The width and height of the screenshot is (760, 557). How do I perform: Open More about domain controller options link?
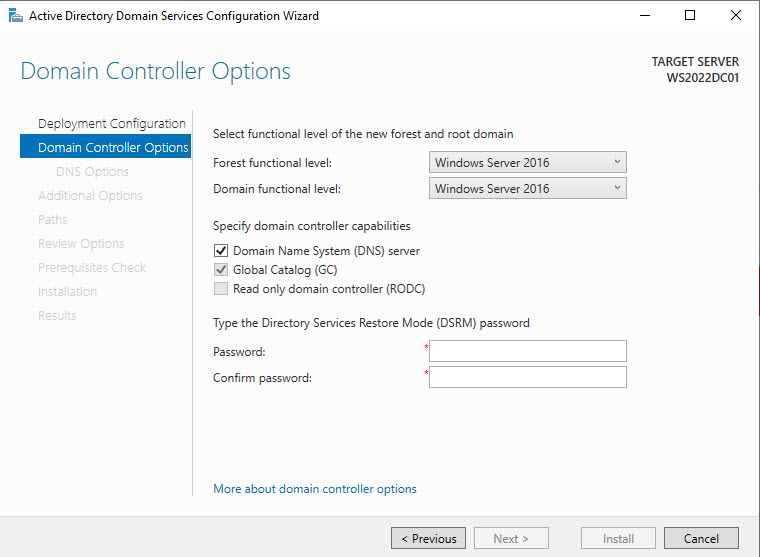[315, 489]
